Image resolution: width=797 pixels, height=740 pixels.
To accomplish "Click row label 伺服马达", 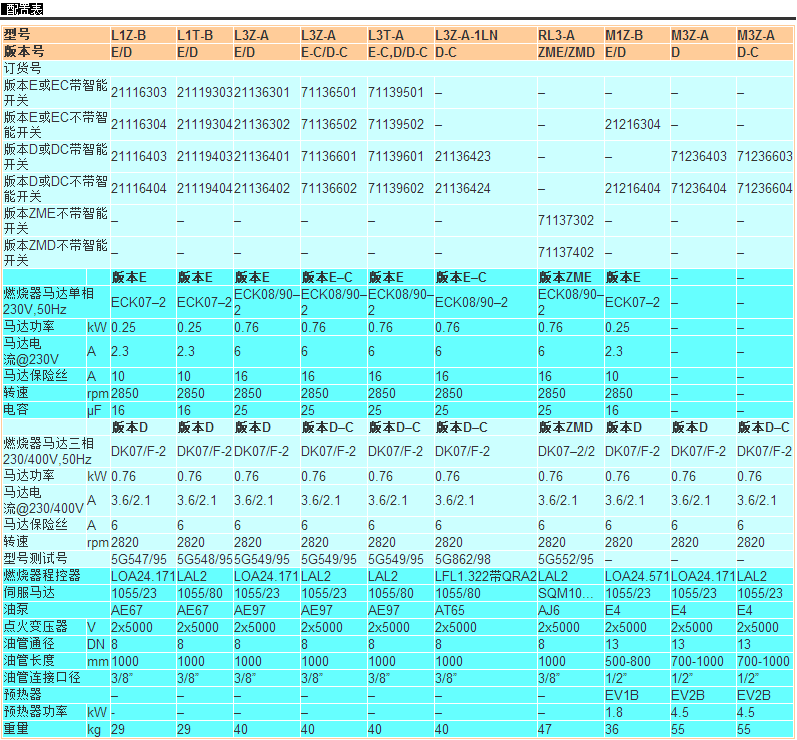I will pos(29,593).
